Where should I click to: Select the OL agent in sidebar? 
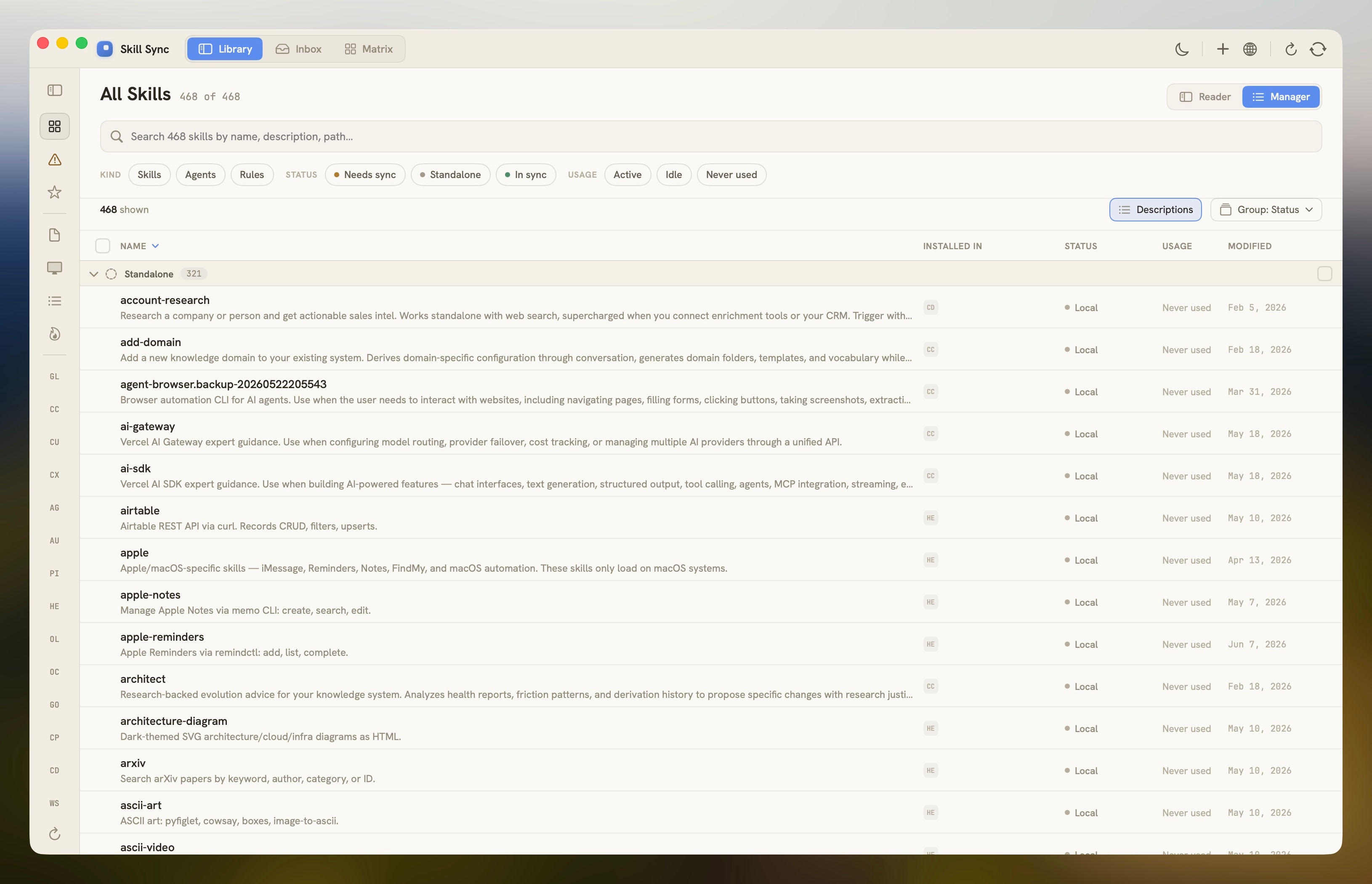[55, 639]
